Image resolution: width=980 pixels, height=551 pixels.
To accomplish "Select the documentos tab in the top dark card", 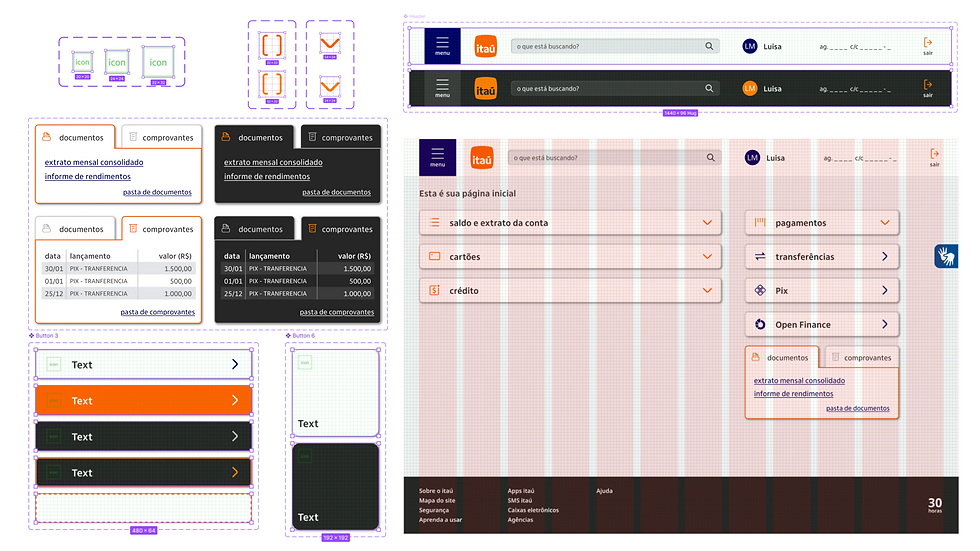I will (x=254, y=137).
